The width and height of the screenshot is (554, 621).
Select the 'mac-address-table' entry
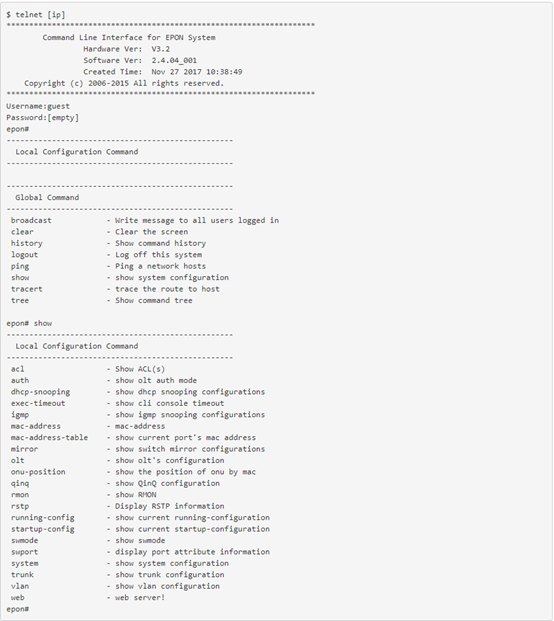(49, 437)
